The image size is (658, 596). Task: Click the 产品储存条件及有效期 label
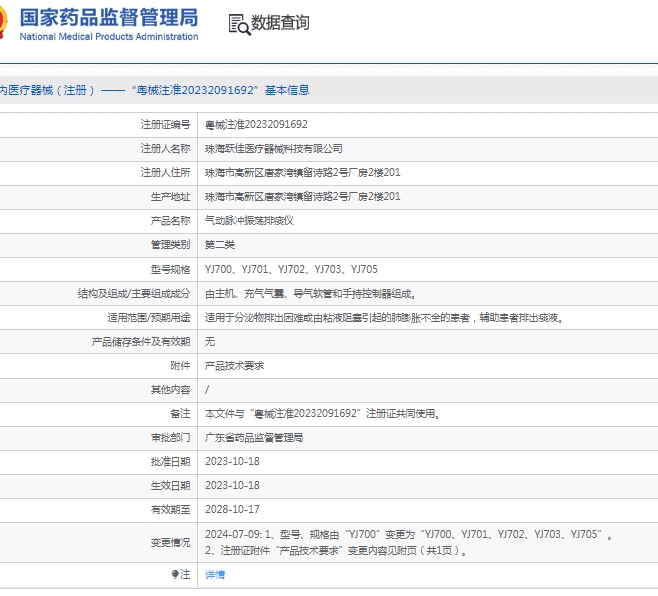(141, 342)
